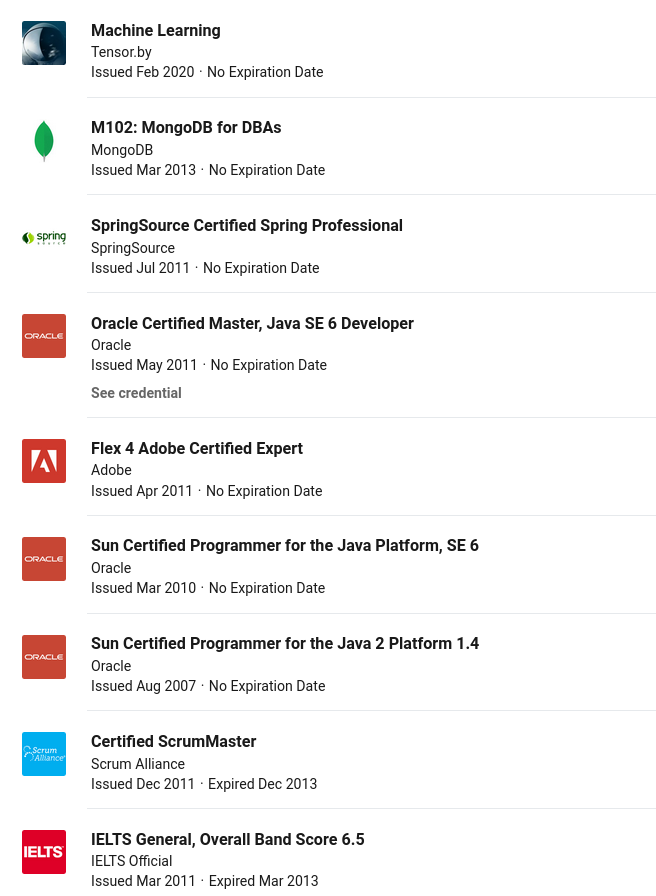Click the MongoDB issuer name
656x896 pixels.
click(122, 150)
